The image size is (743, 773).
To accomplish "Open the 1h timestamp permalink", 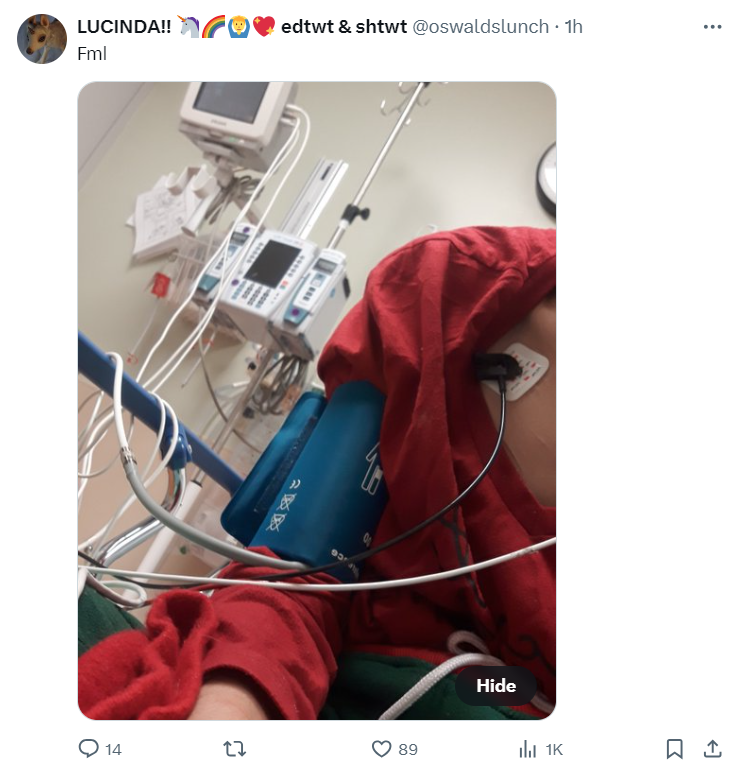I will coord(573,27).
